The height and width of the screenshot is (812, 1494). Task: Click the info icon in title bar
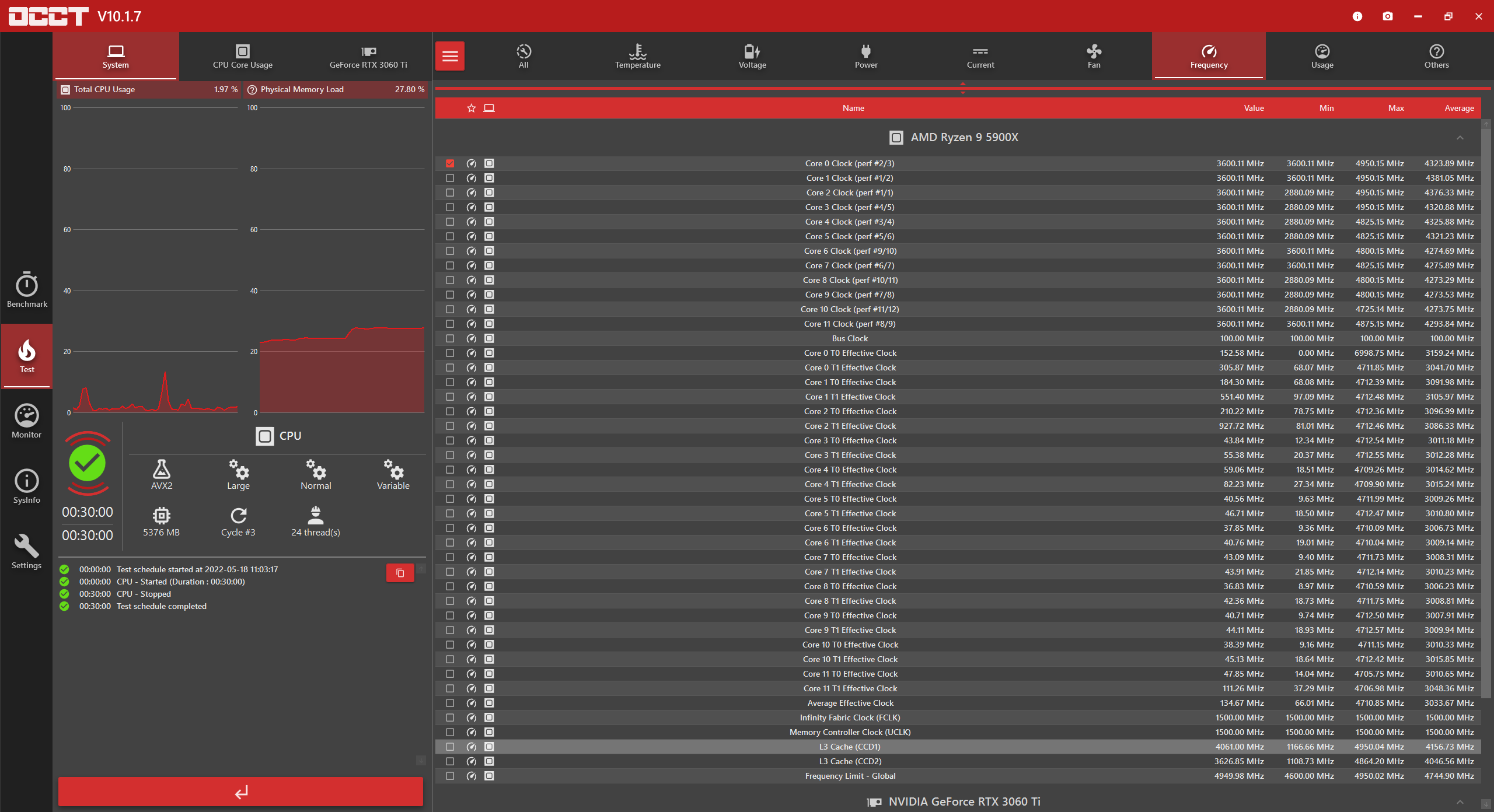pyautogui.click(x=1357, y=16)
